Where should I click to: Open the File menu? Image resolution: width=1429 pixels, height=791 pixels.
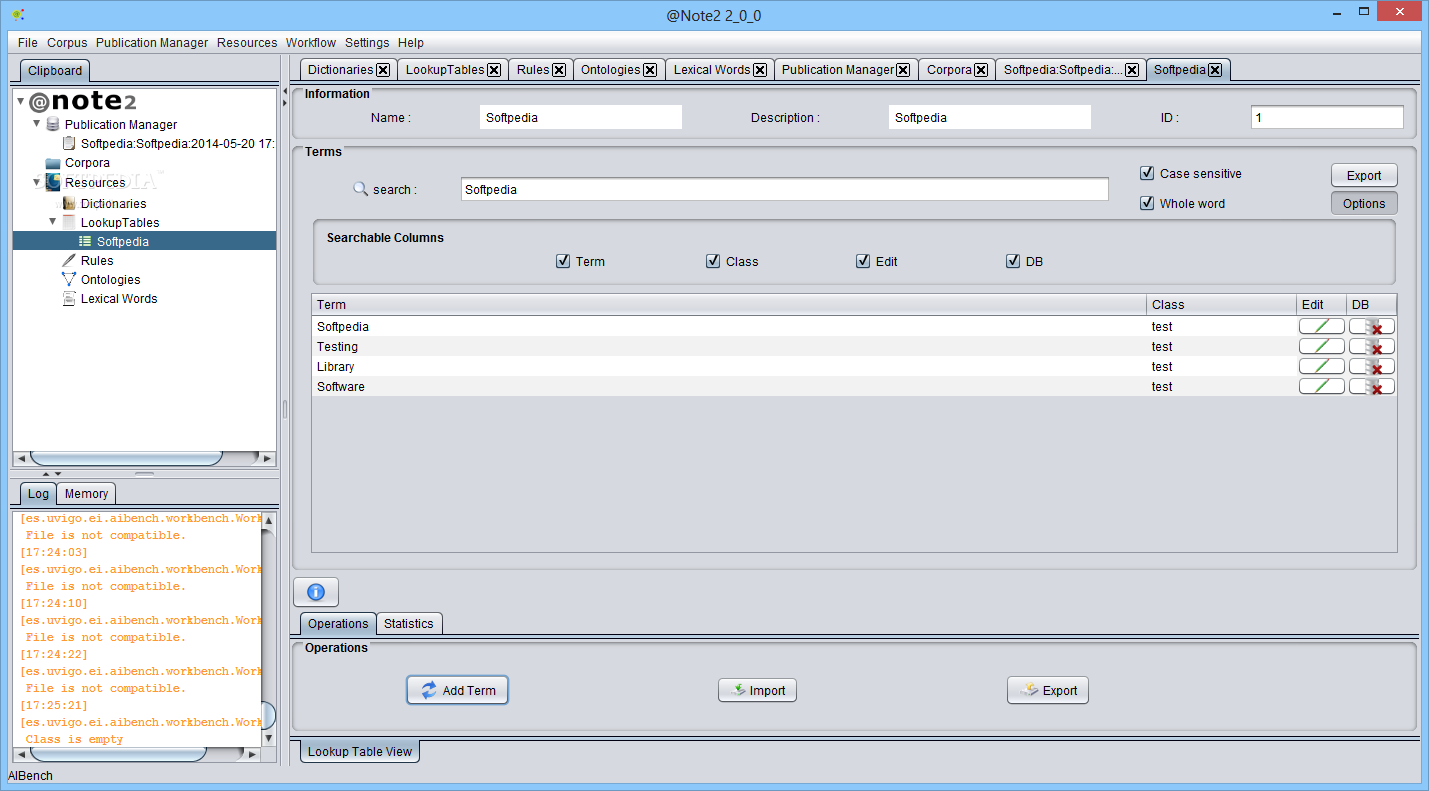[28, 43]
